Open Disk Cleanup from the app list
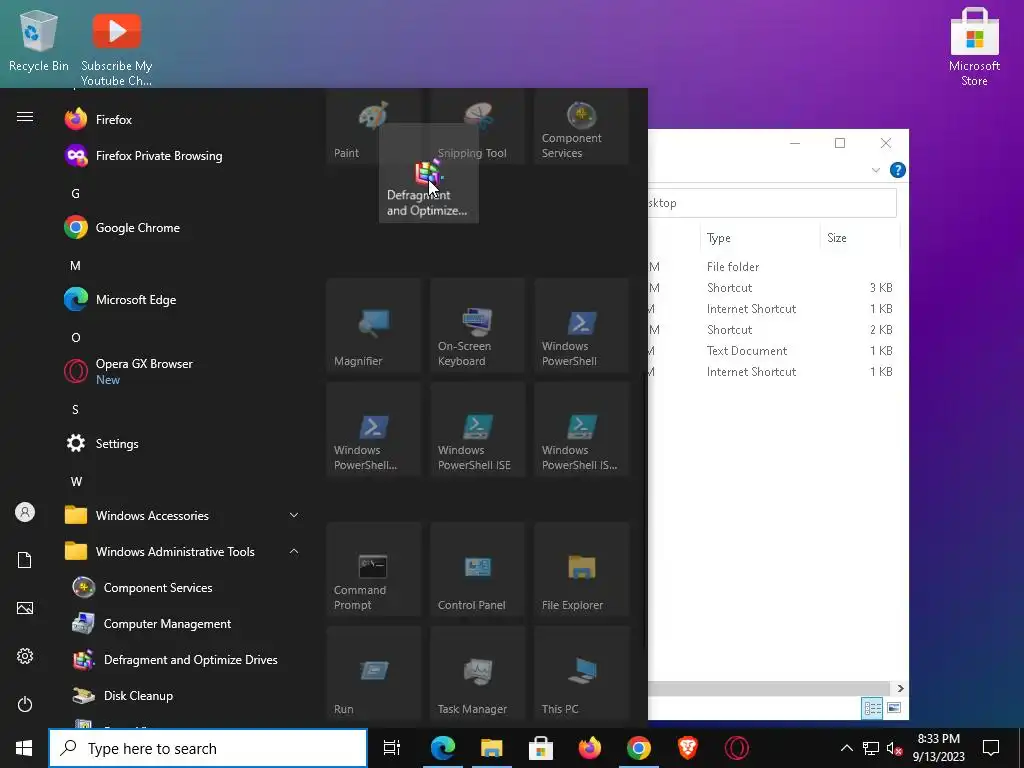Image resolution: width=1024 pixels, height=768 pixels. 183,696
